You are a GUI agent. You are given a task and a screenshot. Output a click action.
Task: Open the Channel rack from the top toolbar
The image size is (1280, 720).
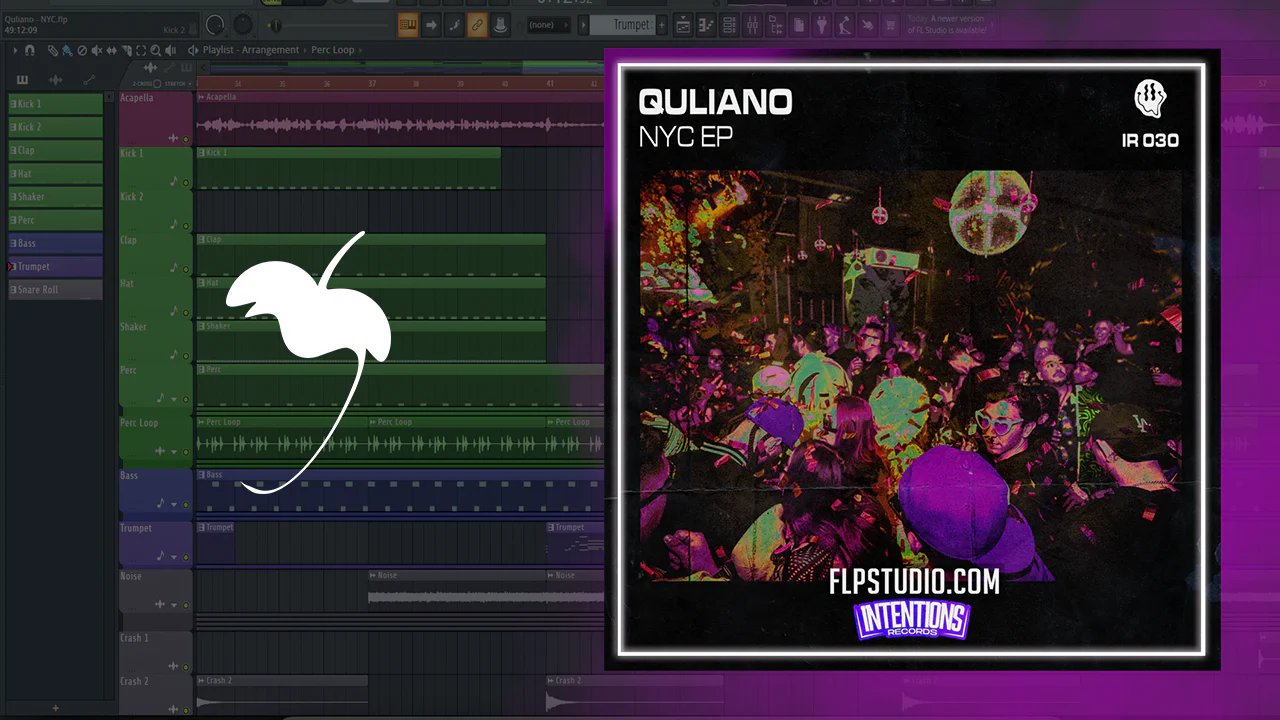pos(730,25)
